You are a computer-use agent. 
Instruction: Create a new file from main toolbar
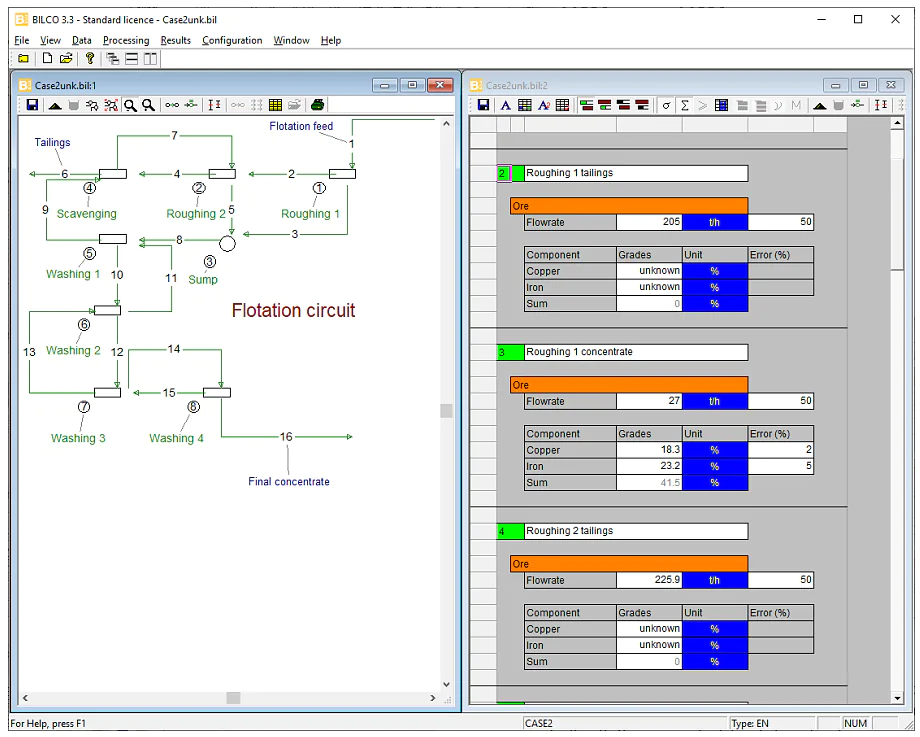[x=48, y=58]
